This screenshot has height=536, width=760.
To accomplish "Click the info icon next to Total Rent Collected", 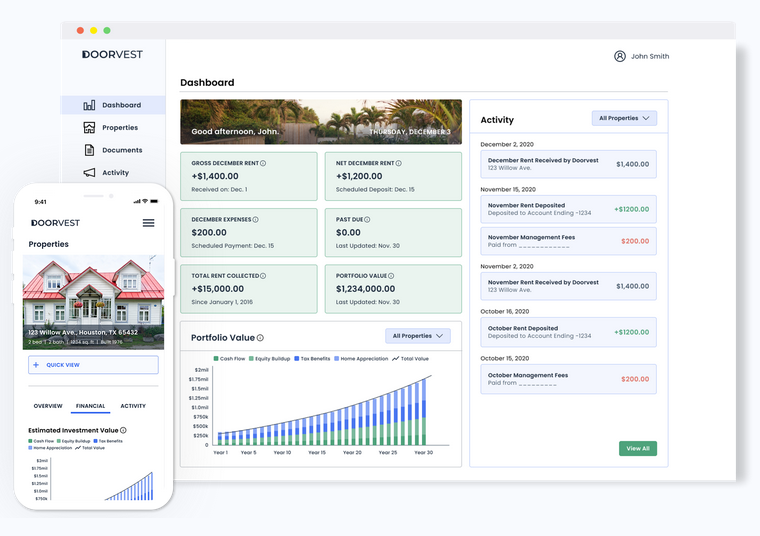I will pyautogui.click(x=263, y=276).
